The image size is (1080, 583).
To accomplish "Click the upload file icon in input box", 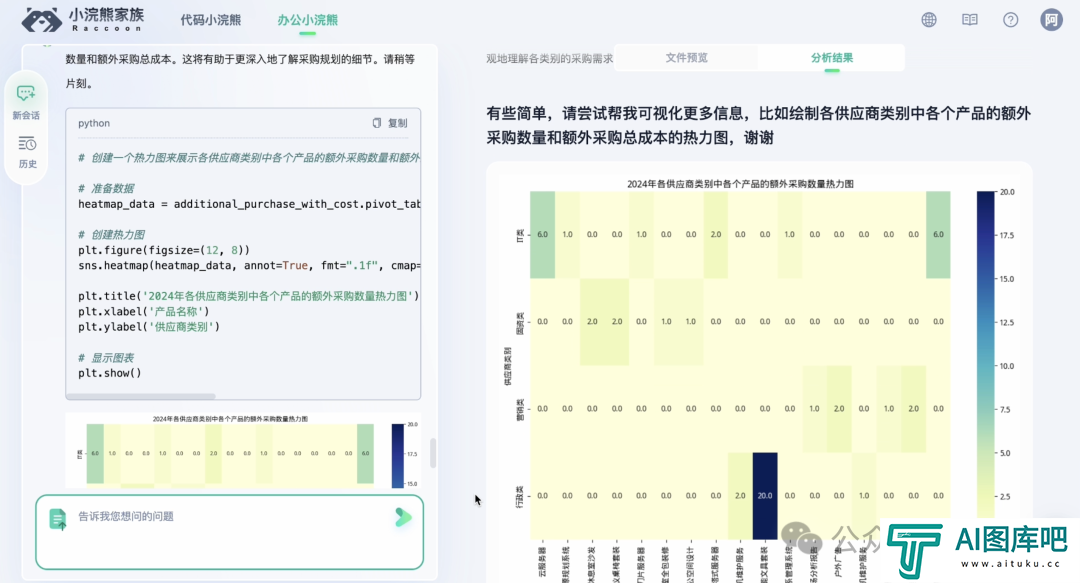I will tap(58, 519).
